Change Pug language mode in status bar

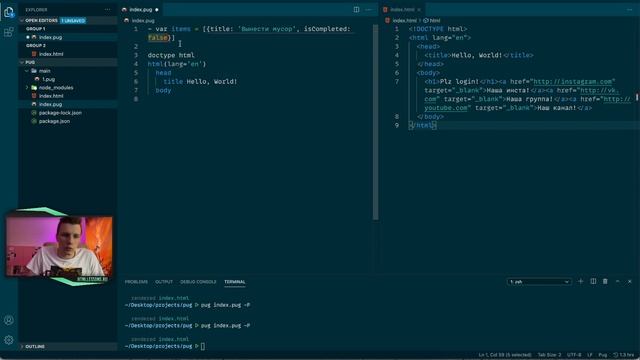602,355
